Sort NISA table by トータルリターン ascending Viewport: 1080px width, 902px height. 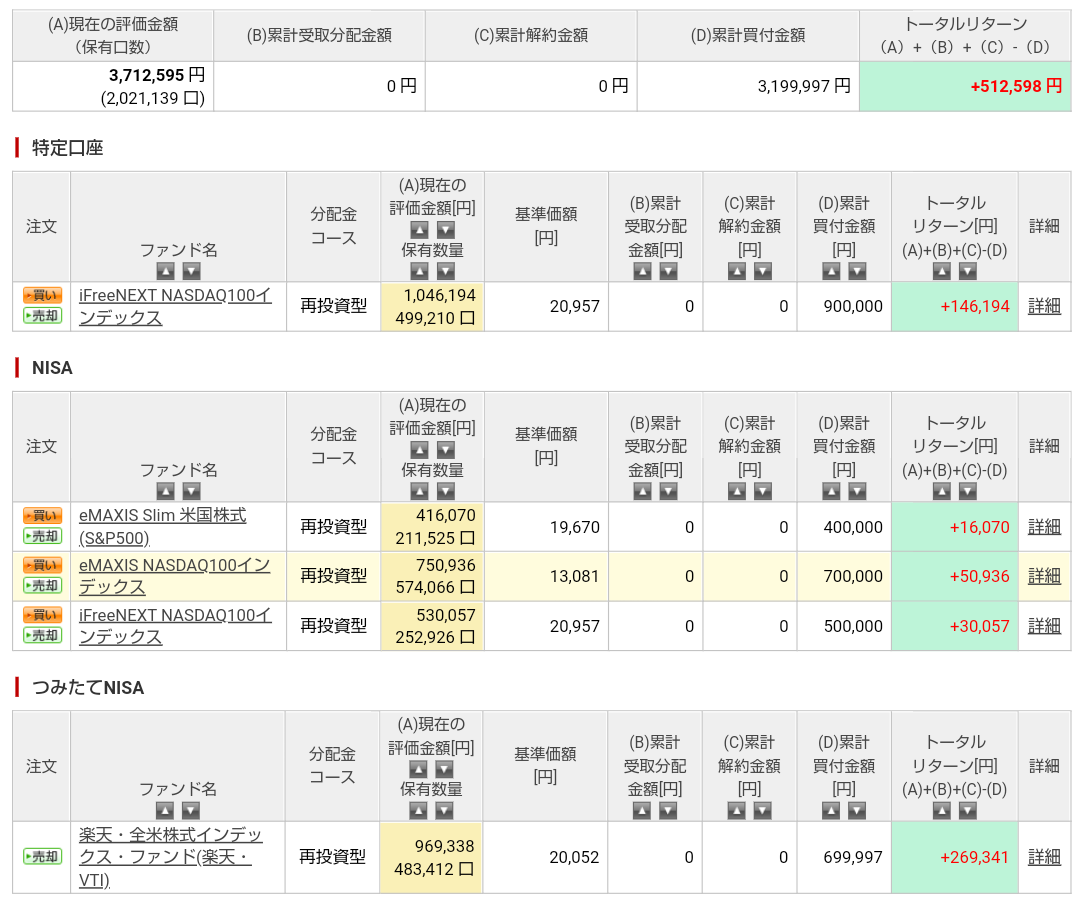click(x=942, y=491)
